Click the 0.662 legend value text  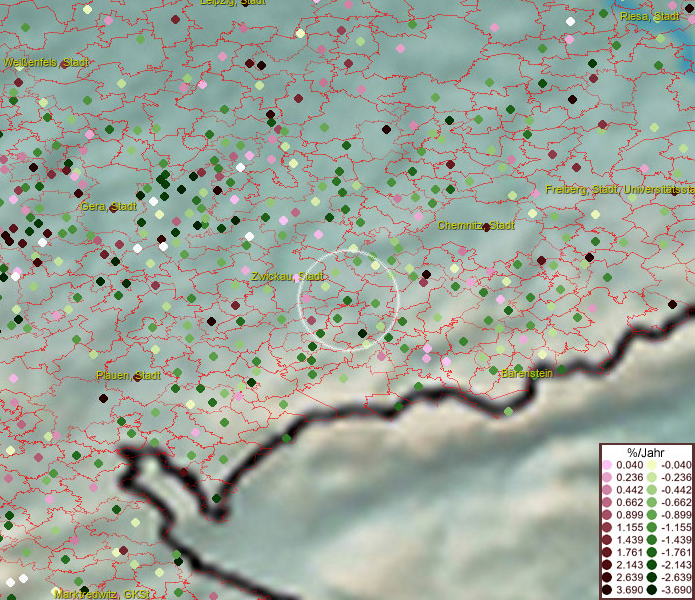[629, 503]
